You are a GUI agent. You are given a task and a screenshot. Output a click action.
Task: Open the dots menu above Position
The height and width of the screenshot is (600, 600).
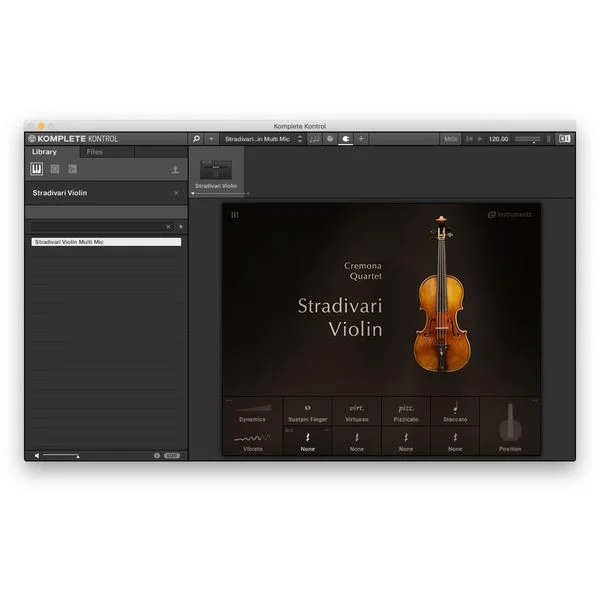pos(535,401)
